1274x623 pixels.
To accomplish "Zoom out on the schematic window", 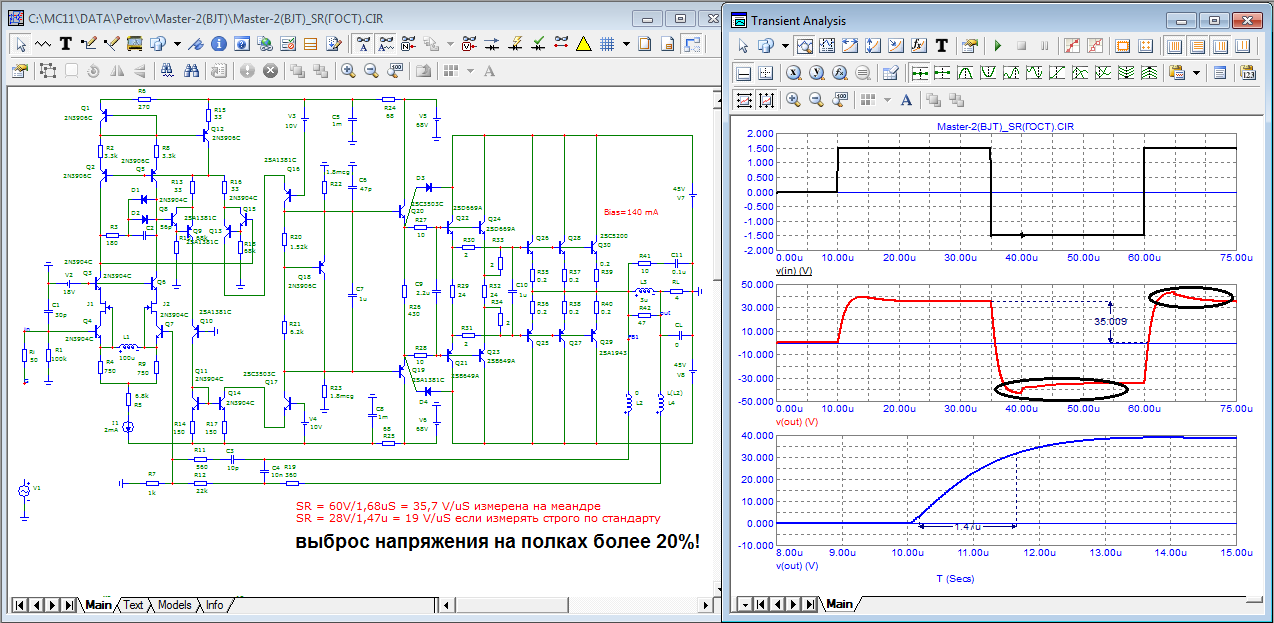I will pos(371,71).
